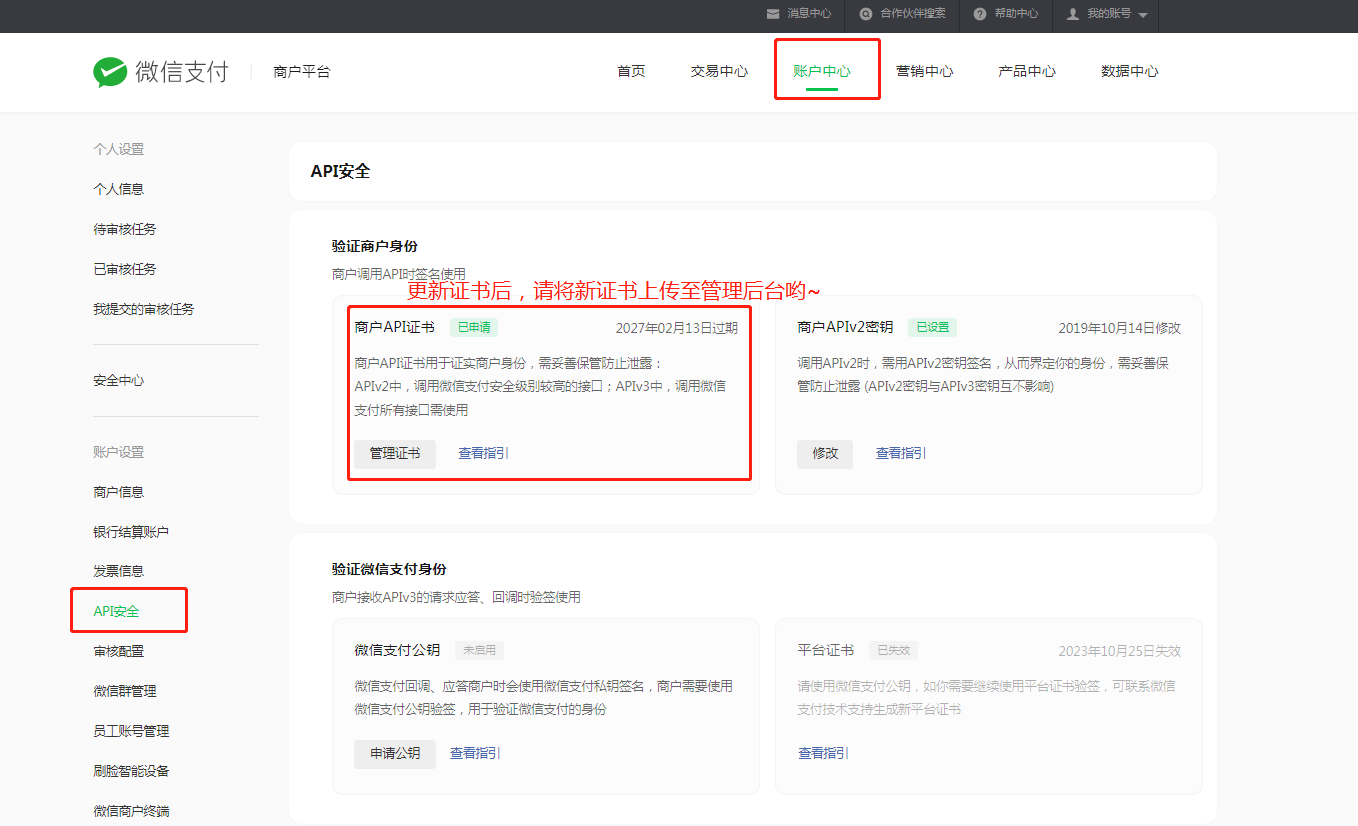Viewport: 1358px width, 826px height.
Task: Click the question mark icon for 帮助中心
Action: click(980, 14)
